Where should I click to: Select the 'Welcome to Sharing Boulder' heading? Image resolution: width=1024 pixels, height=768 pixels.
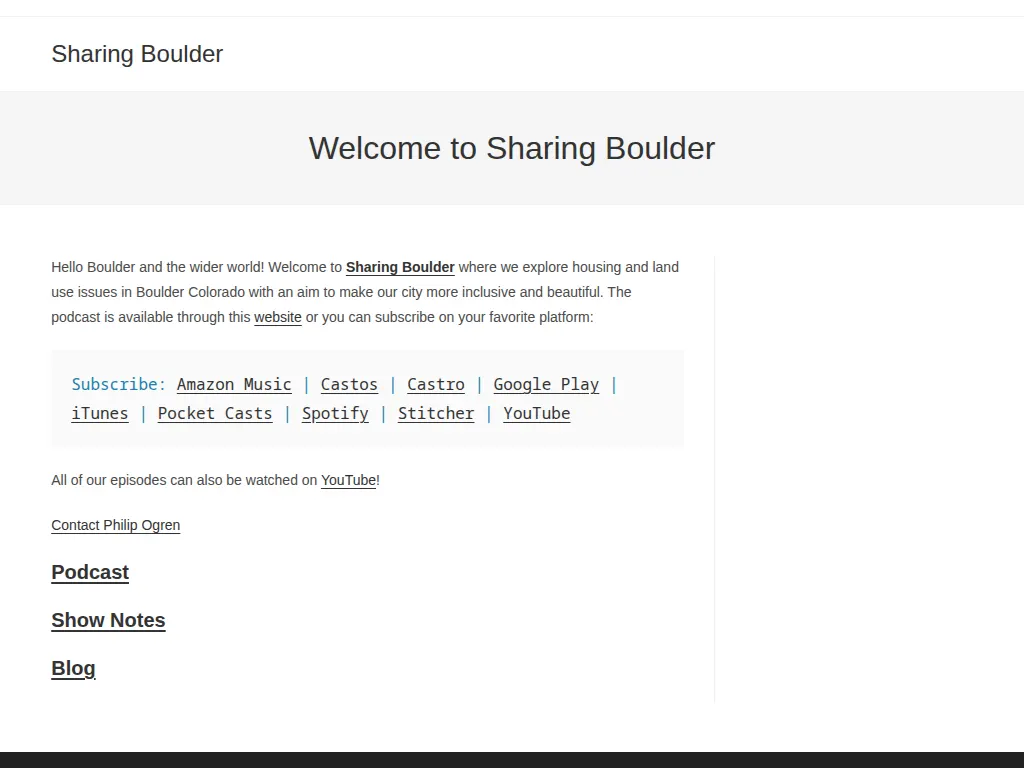512,148
